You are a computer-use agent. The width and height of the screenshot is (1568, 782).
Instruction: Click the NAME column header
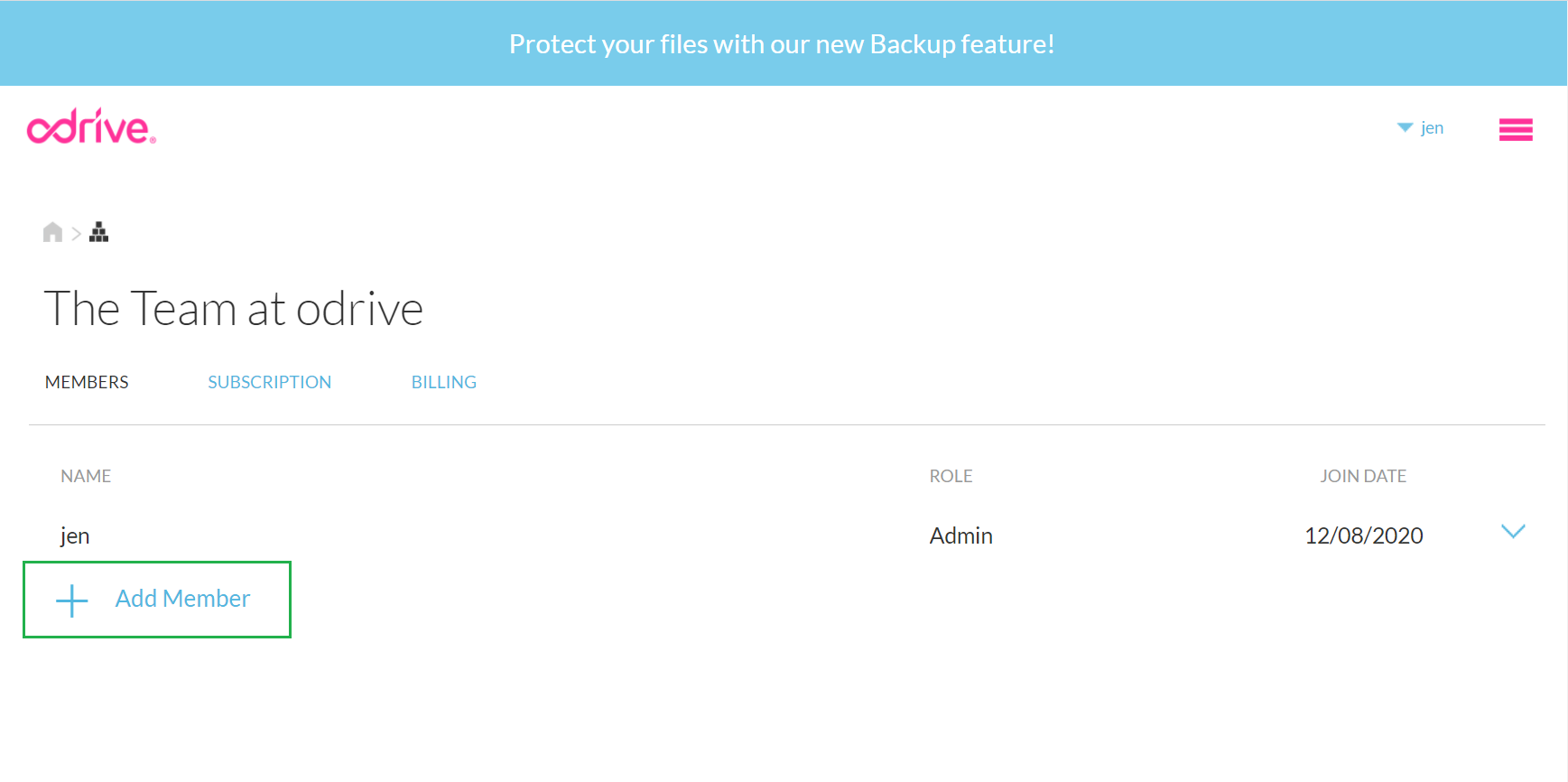86,476
